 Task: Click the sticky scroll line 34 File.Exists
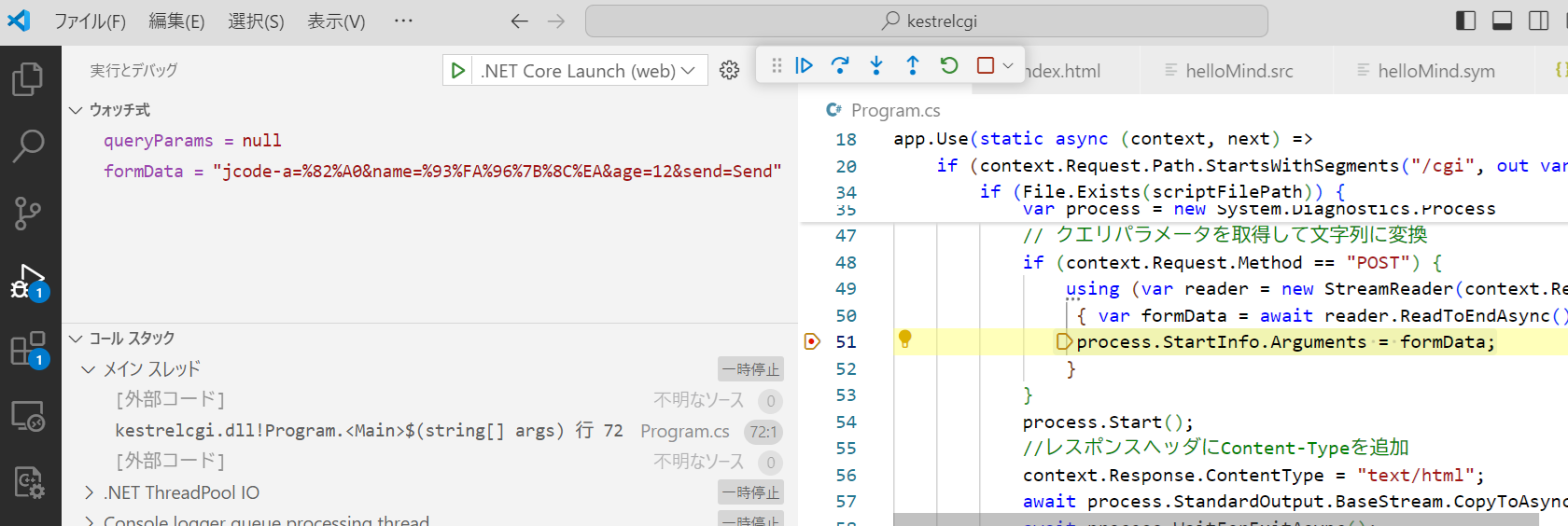tap(1162, 191)
